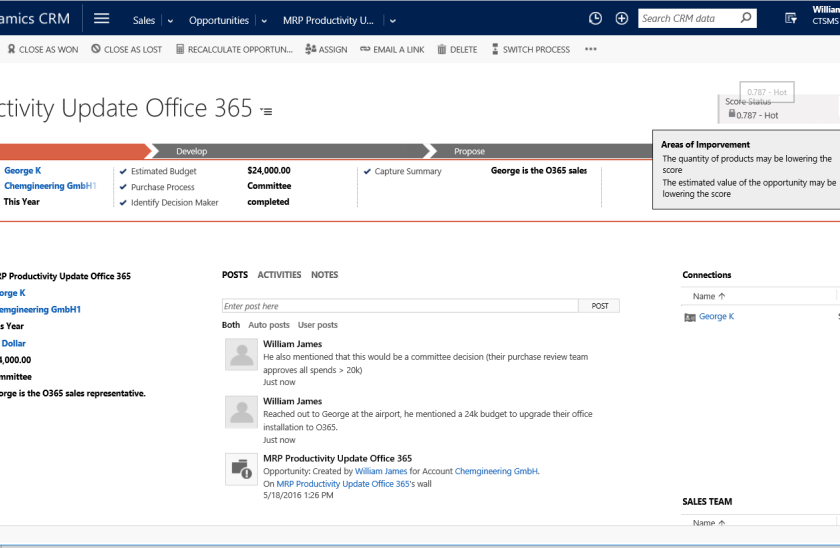Image resolution: width=840 pixels, height=548 pixels.
Task: Click the Delete command
Action: tap(458, 49)
